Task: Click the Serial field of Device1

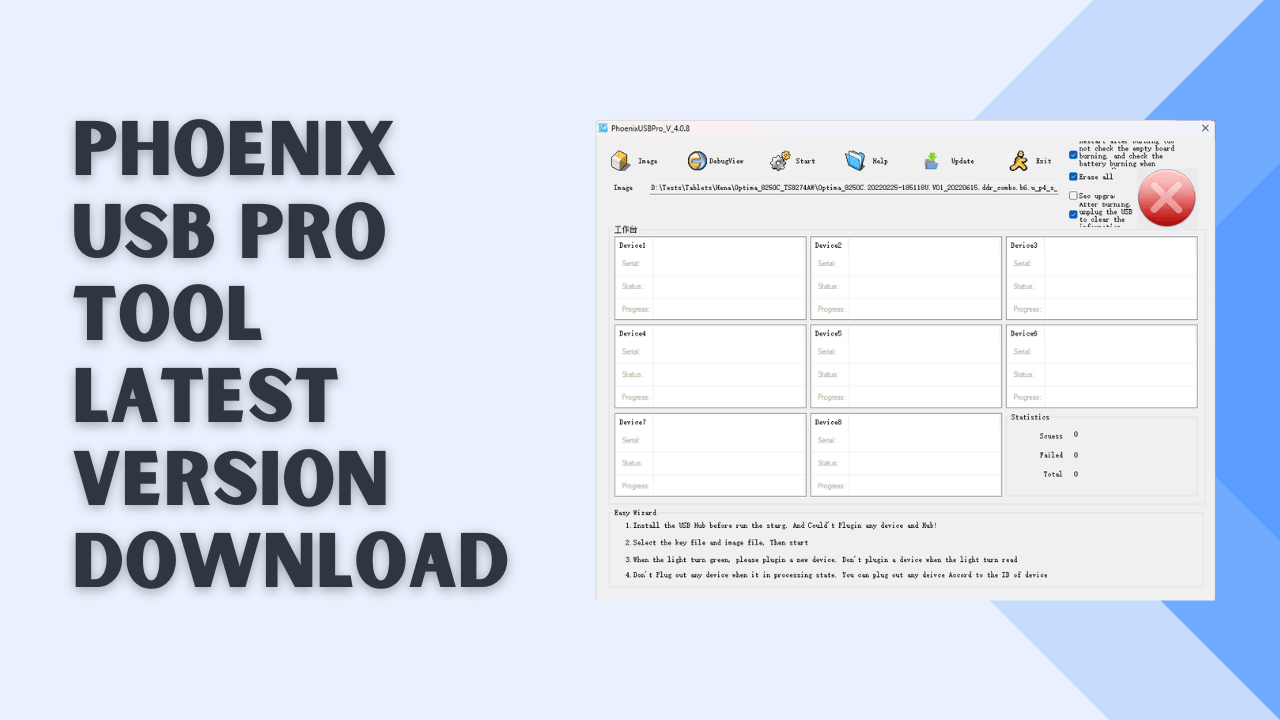Action: [728, 264]
